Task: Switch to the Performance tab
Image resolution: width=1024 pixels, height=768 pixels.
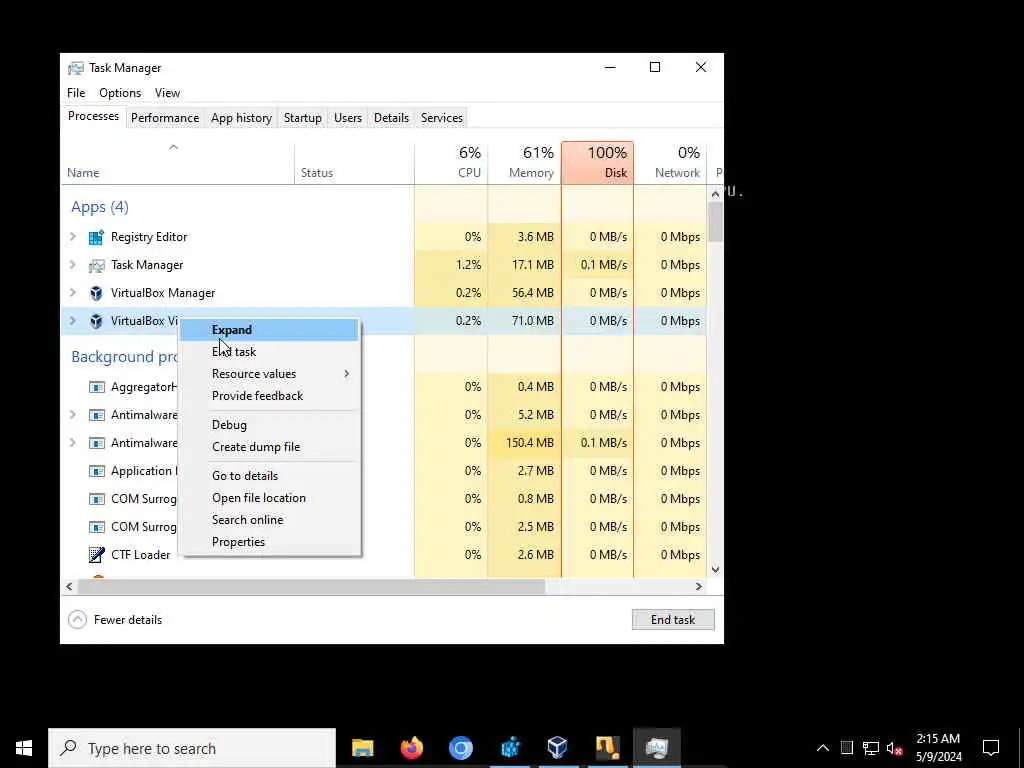Action: click(x=165, y=118)
